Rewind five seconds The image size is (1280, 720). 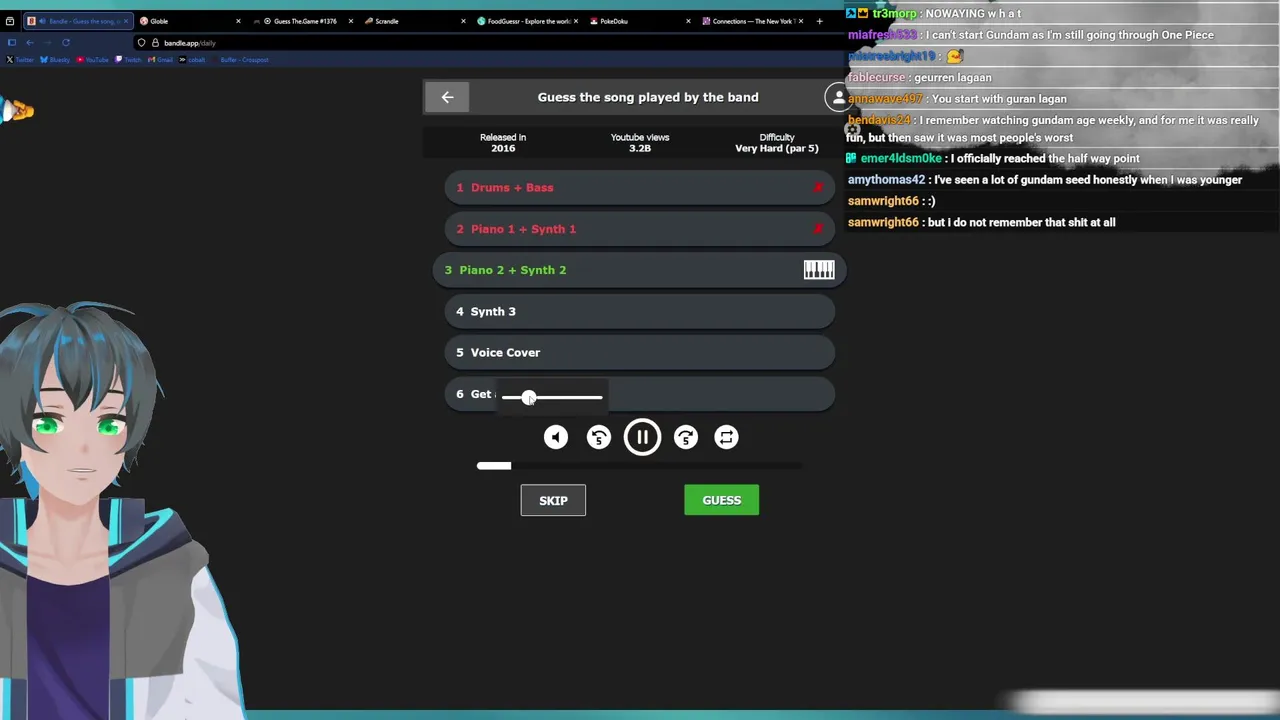599,437
